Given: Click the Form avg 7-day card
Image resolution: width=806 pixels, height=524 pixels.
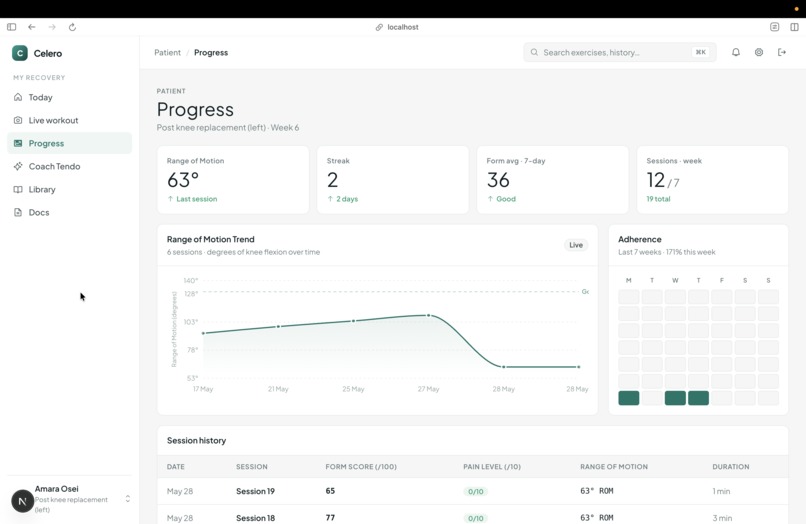Looking at the screenshot, I should [x=553, y=179].
